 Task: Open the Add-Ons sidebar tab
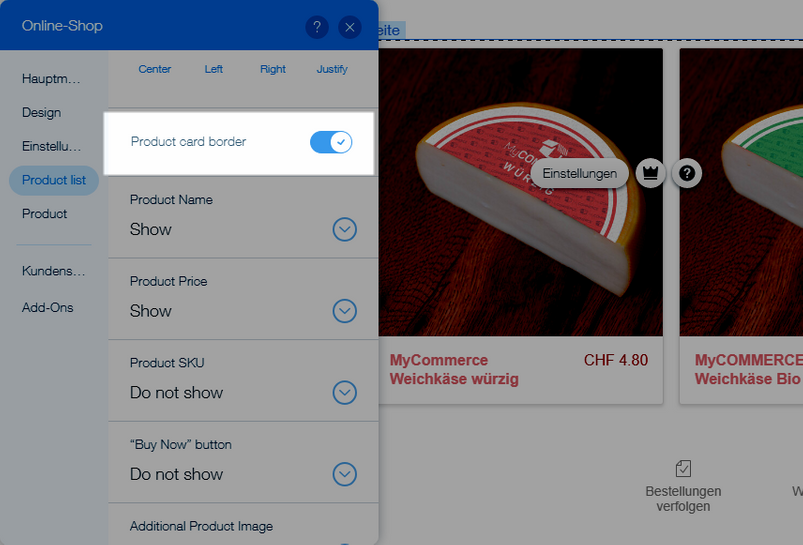(x=48, y=307)
